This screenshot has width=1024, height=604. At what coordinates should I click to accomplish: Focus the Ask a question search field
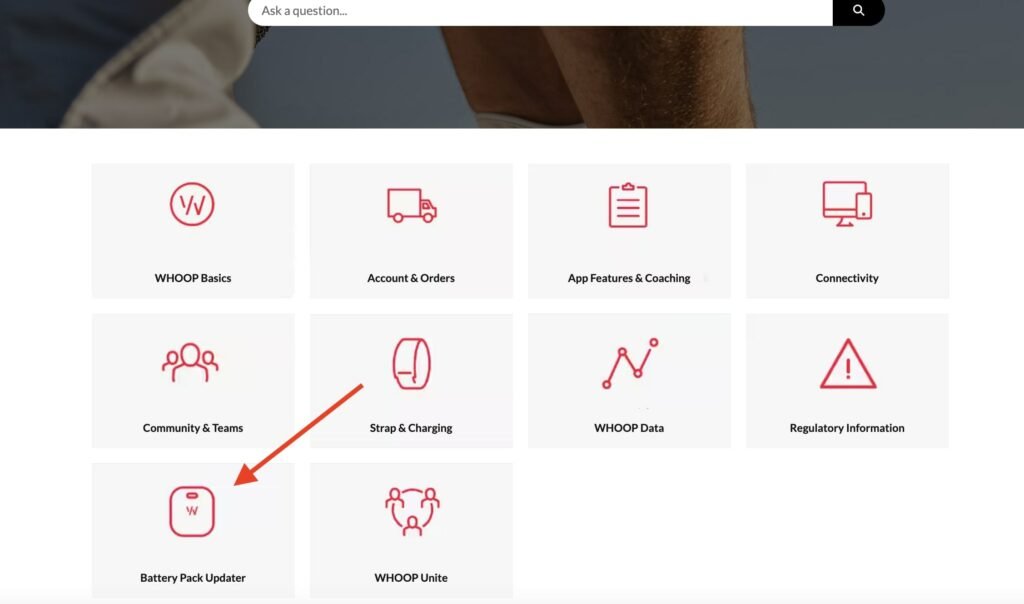(540, 11)
